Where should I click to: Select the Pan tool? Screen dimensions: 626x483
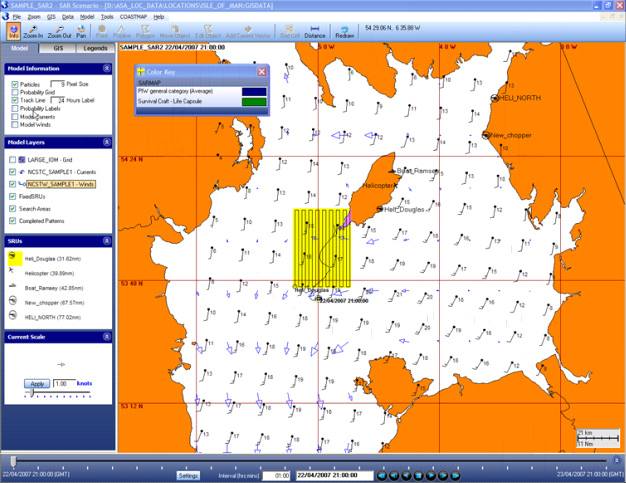click(81, 31)
